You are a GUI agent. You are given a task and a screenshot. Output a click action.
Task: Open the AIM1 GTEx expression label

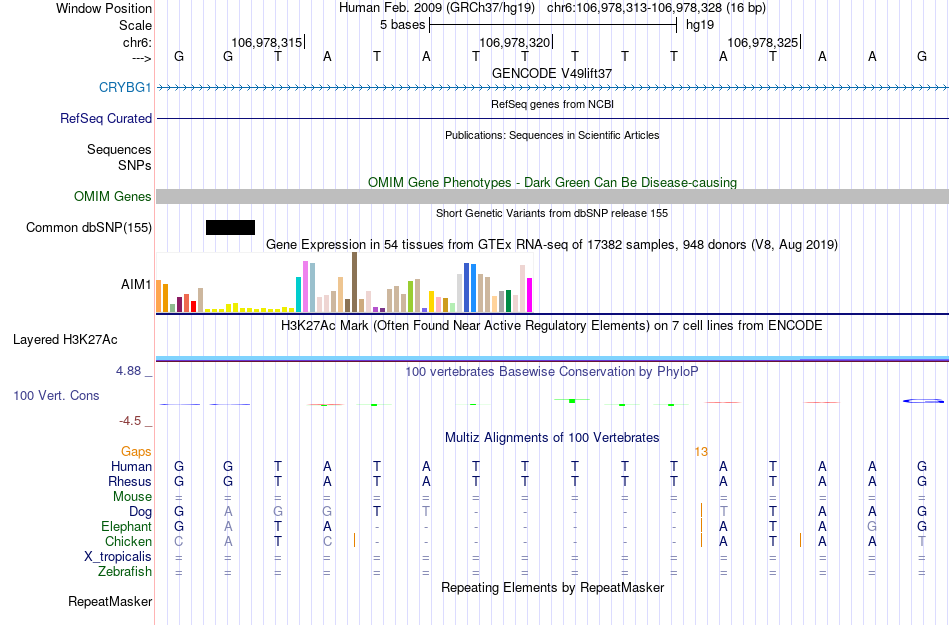tap(136, 284)
